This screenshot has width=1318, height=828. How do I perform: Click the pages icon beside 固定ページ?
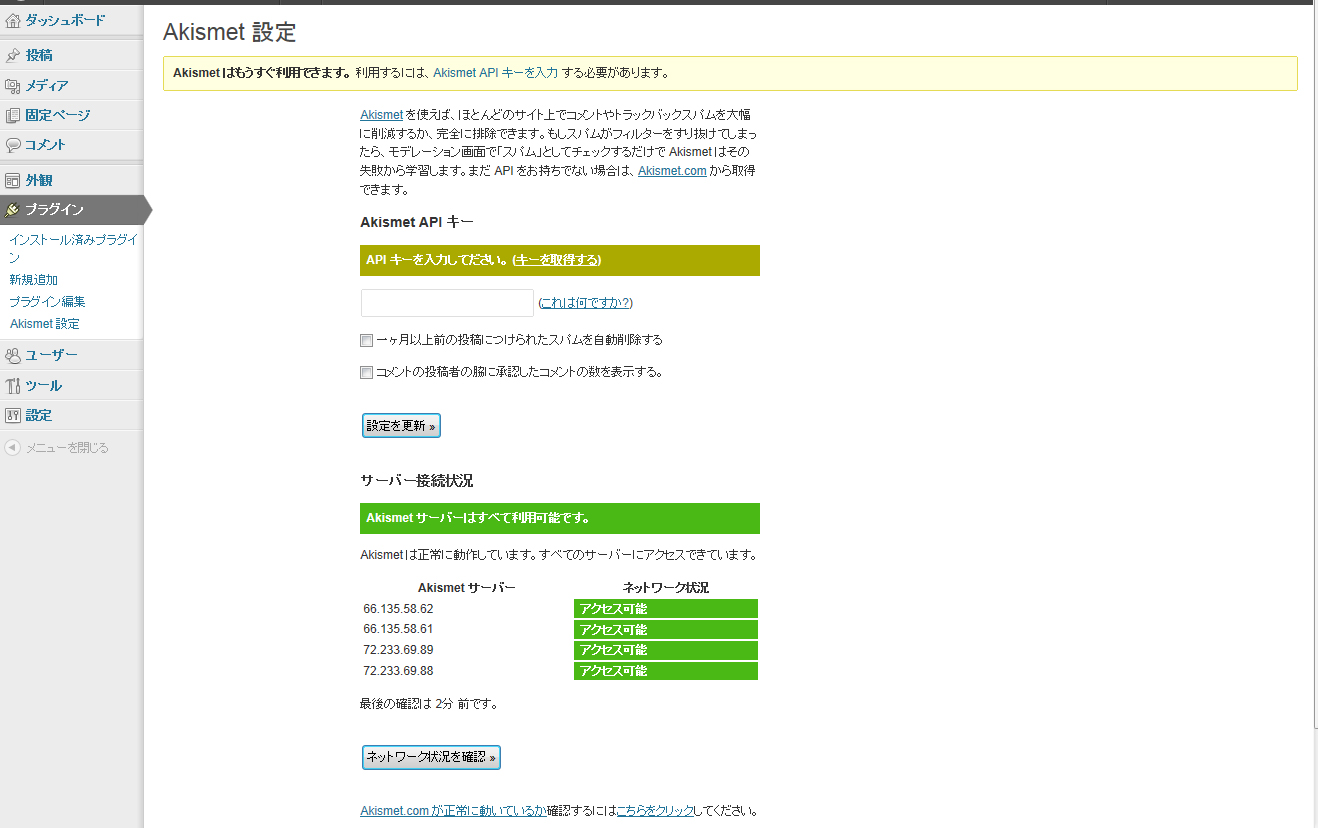pos(13,115)
